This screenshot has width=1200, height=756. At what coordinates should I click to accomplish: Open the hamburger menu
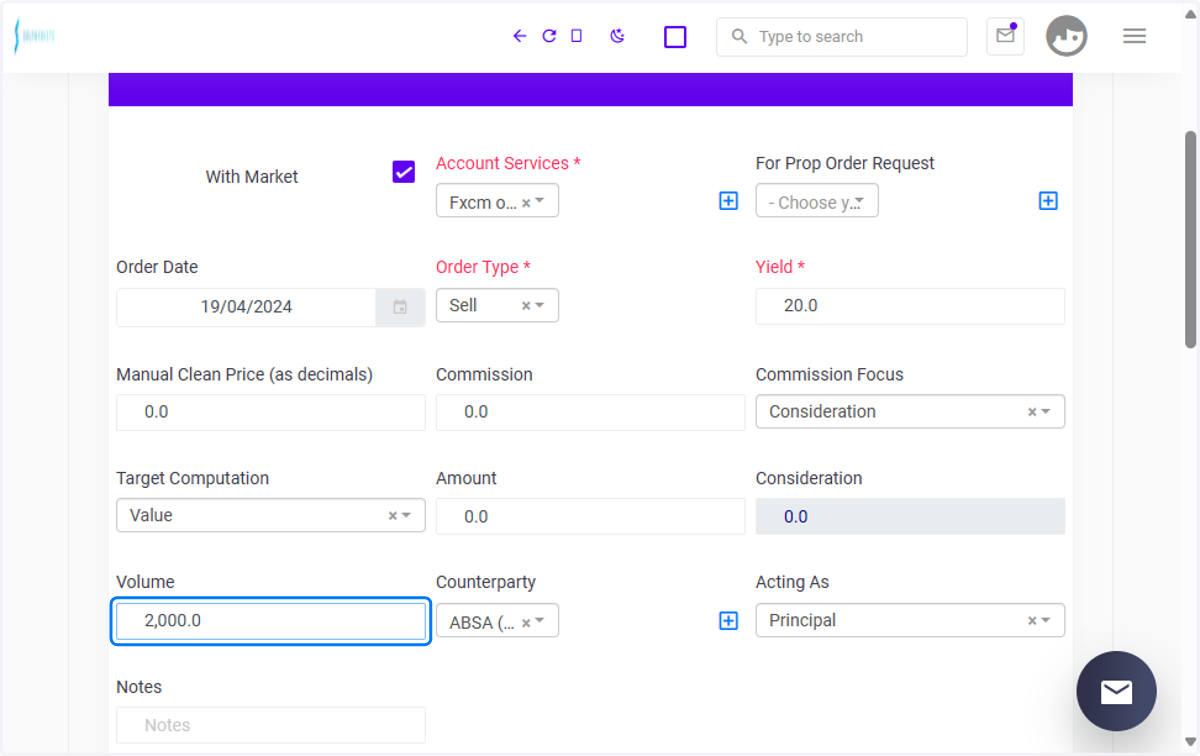(1134, 36)
